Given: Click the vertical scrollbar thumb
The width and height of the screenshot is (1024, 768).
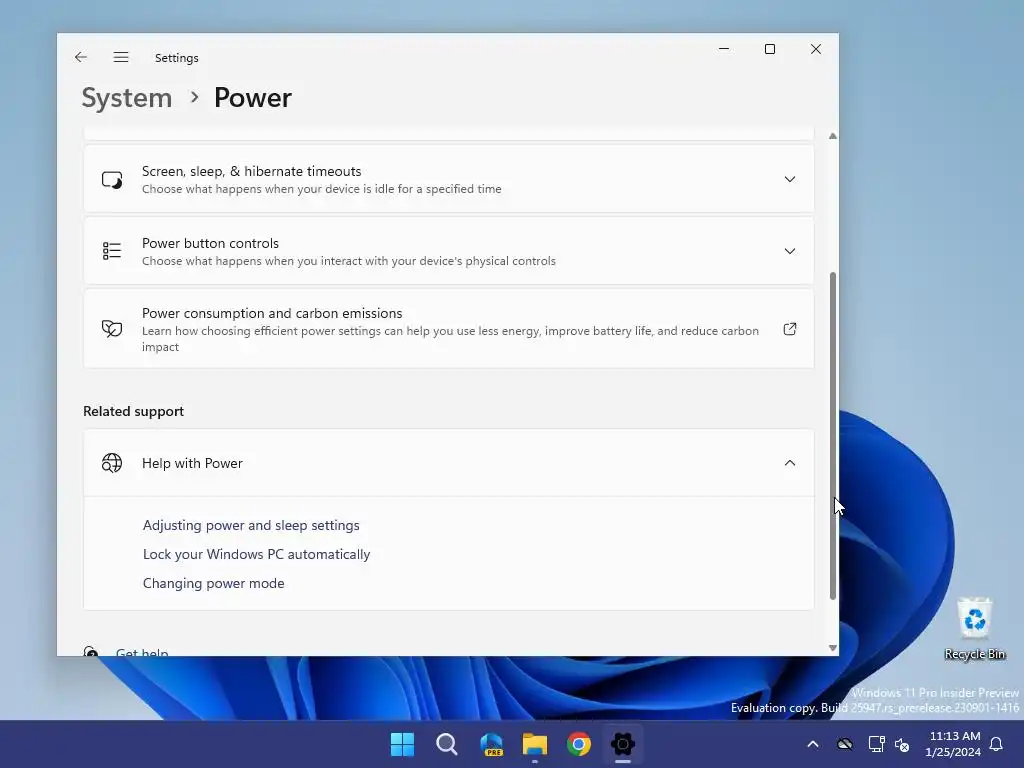Looking at the screenshot, I should tap(833, 436).
